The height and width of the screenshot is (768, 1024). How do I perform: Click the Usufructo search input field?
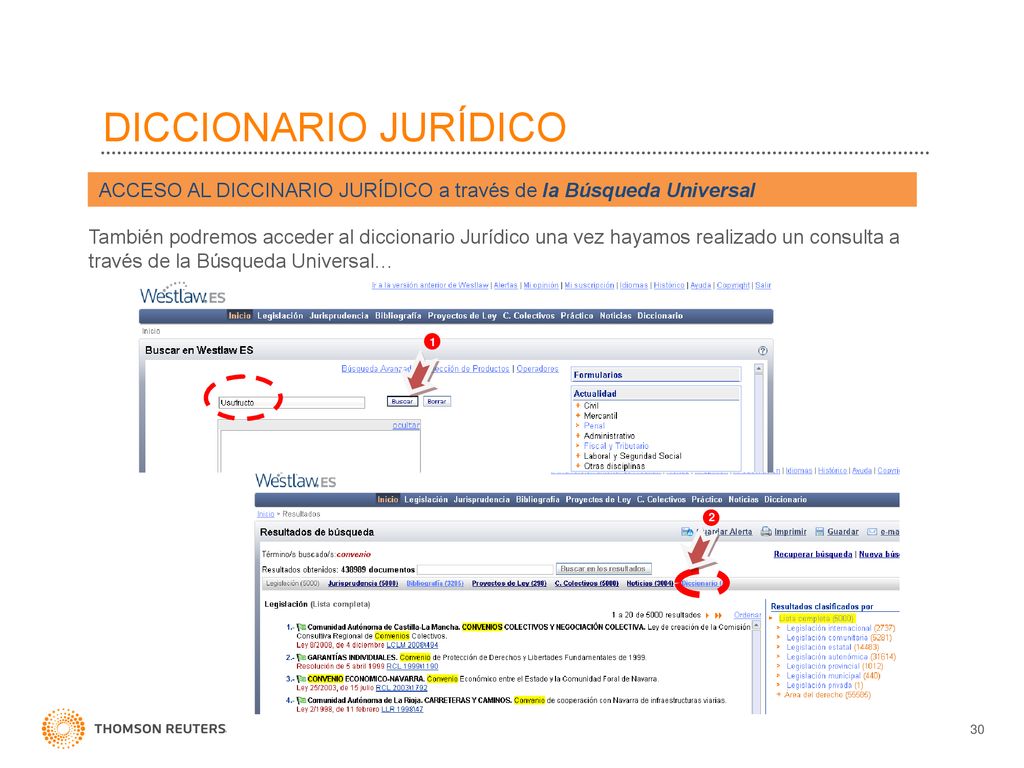292,403
